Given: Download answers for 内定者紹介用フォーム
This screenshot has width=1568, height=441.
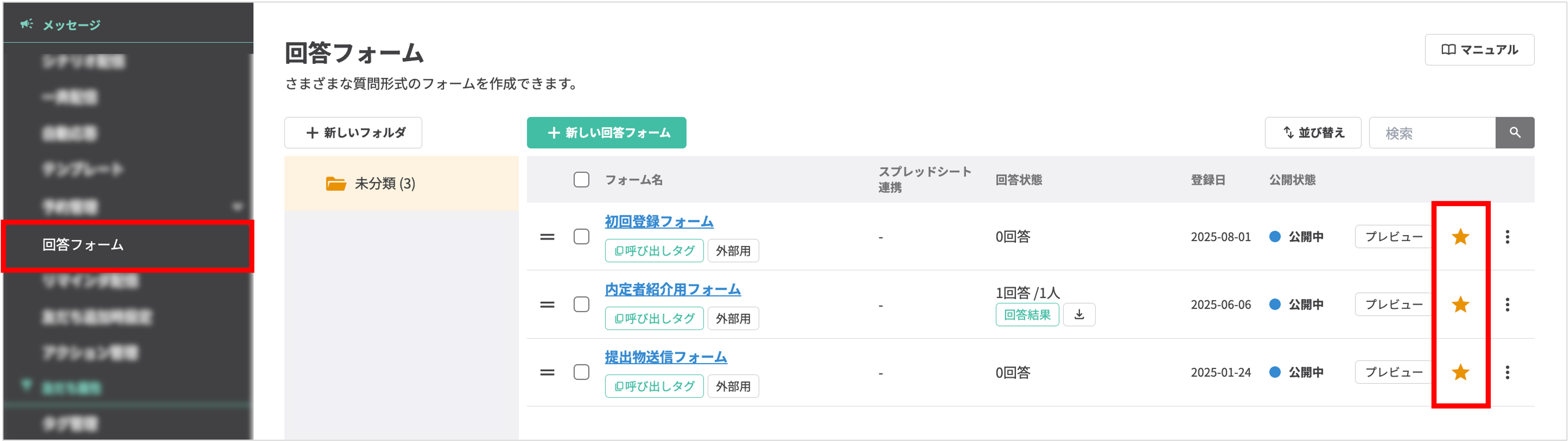Looking at the screenshot, I should 1079,314.
